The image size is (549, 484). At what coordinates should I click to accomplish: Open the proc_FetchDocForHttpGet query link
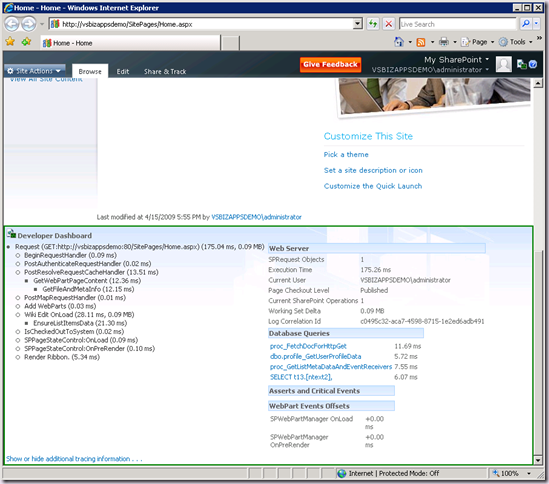(x=308, y=346)
